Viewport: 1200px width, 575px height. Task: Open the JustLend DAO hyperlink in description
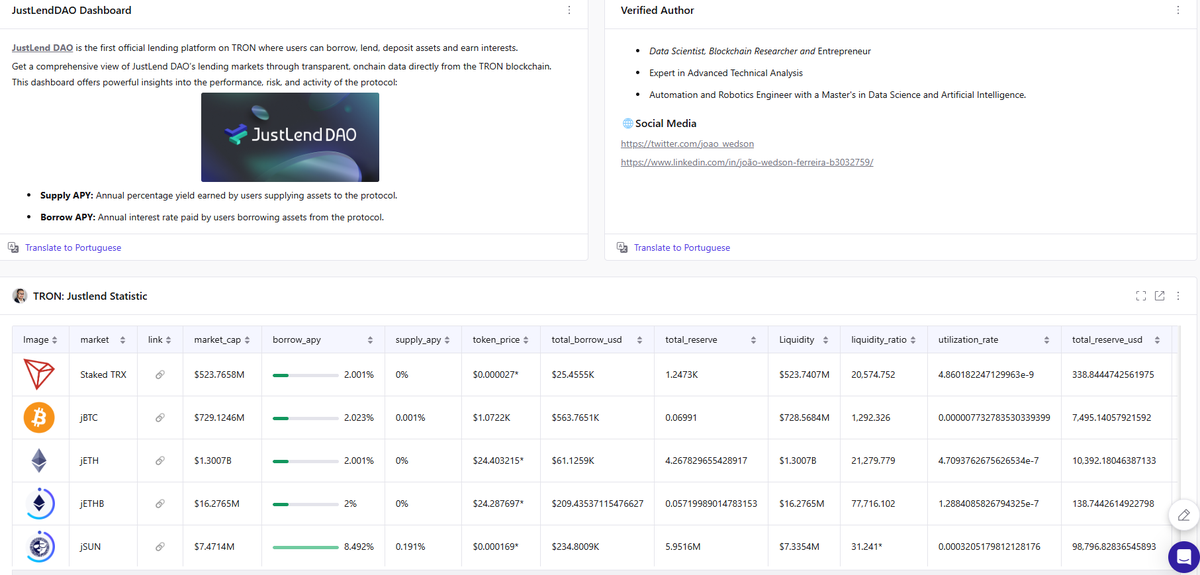[x=42, y=48]
